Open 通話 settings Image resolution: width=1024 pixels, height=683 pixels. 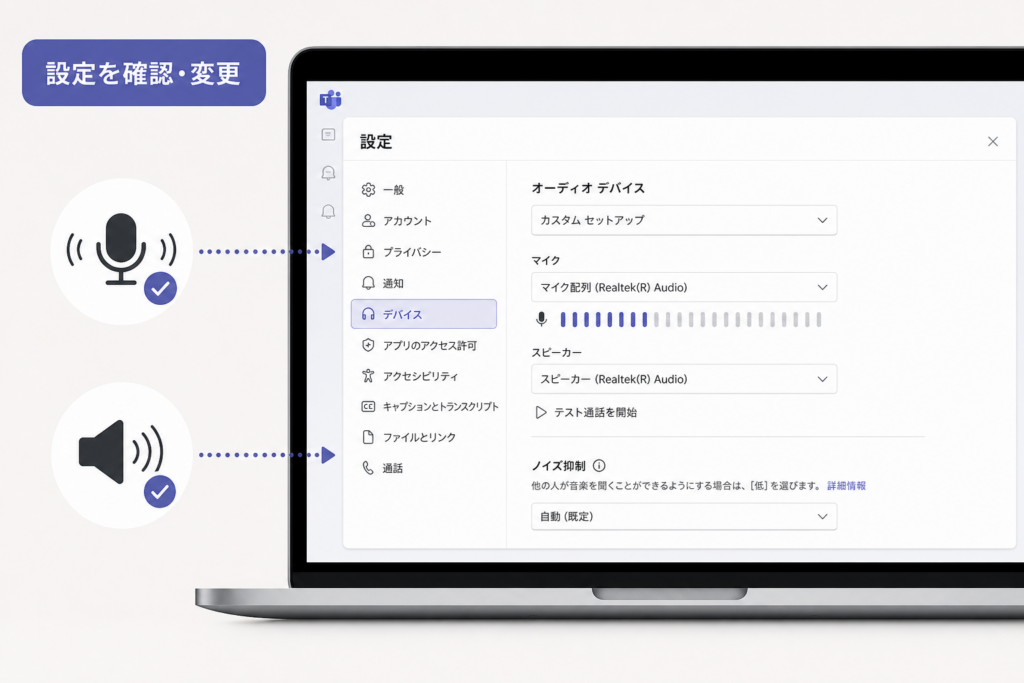tap(424, 468)
